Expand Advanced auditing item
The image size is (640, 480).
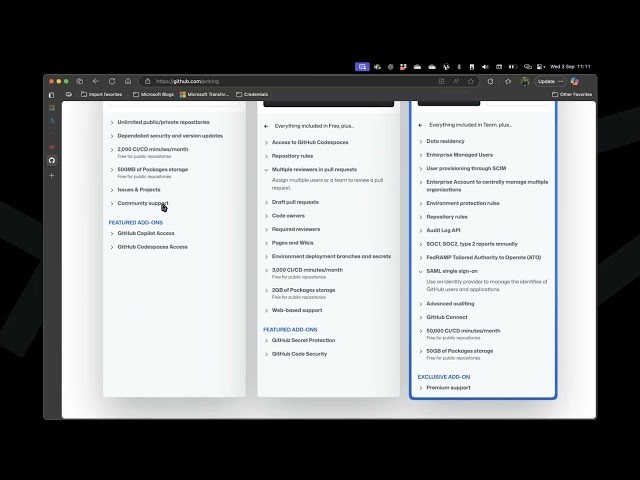pyautogui.click(x=447, y=304)
